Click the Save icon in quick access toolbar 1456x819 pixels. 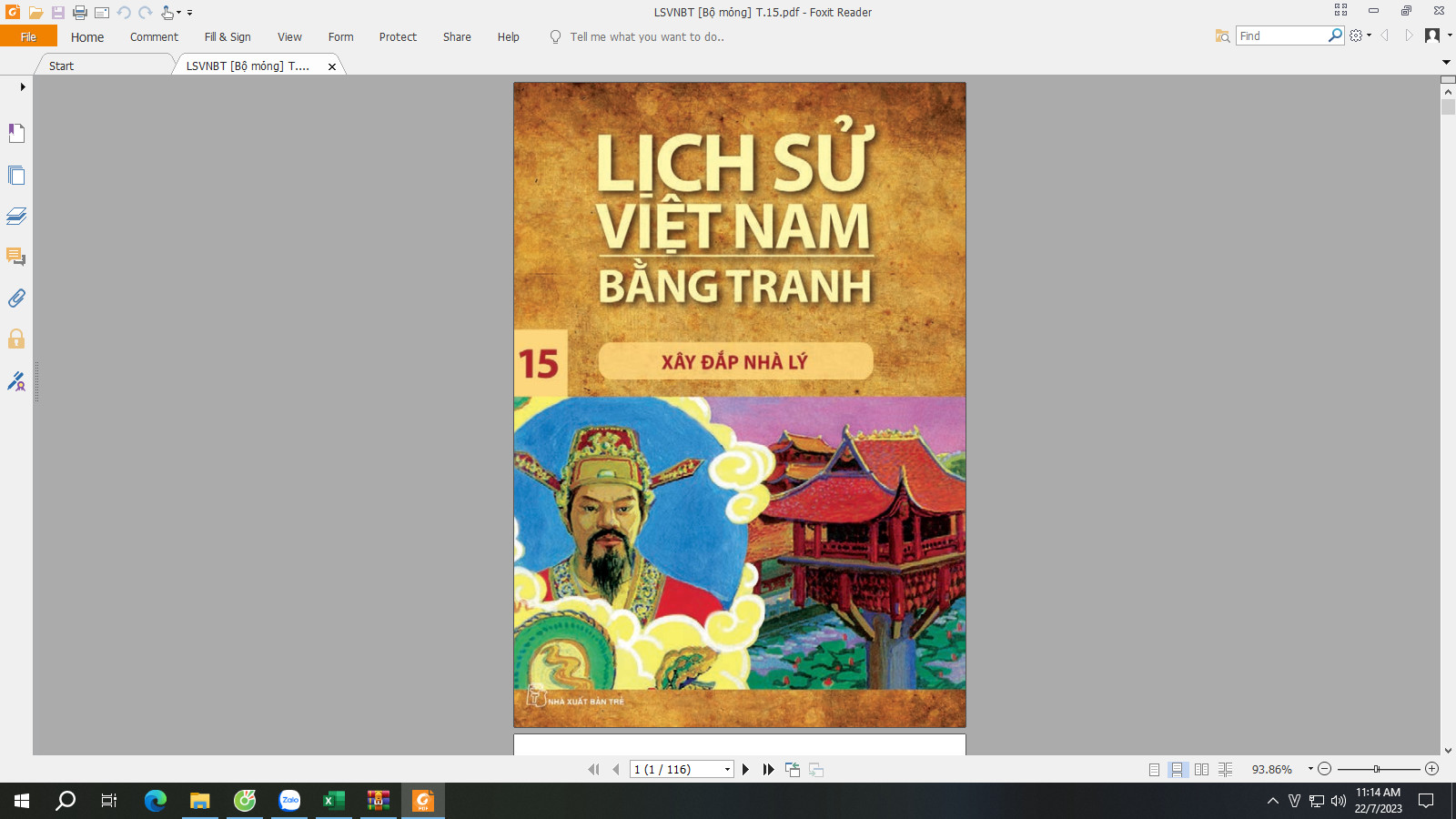pos(57,13)
